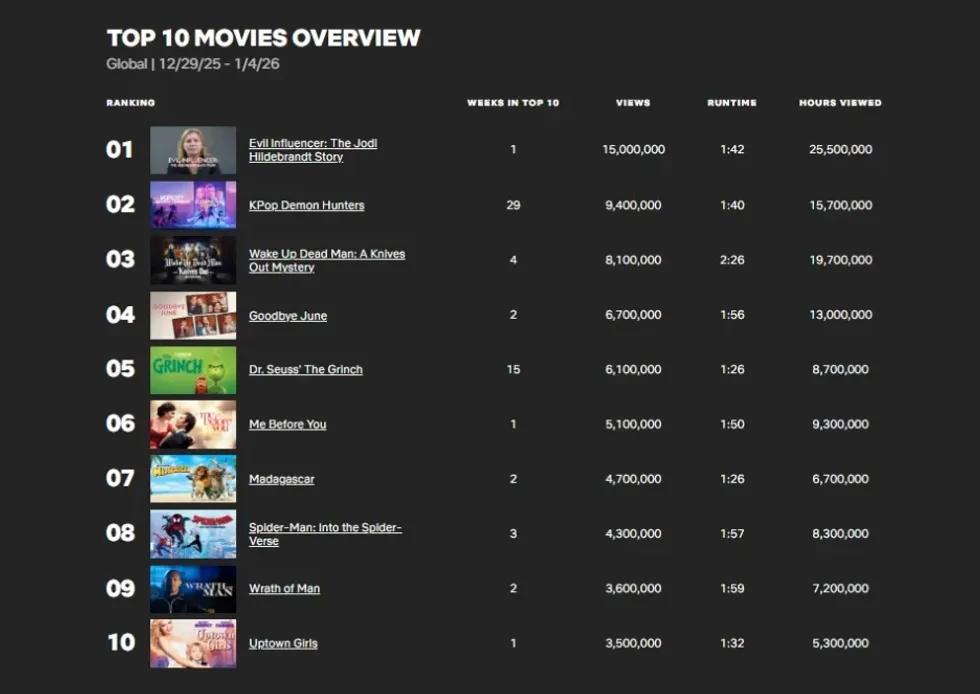Open the Spider-Verse poster thumbnail
980x694 pixels.
[x=193, y=534]
